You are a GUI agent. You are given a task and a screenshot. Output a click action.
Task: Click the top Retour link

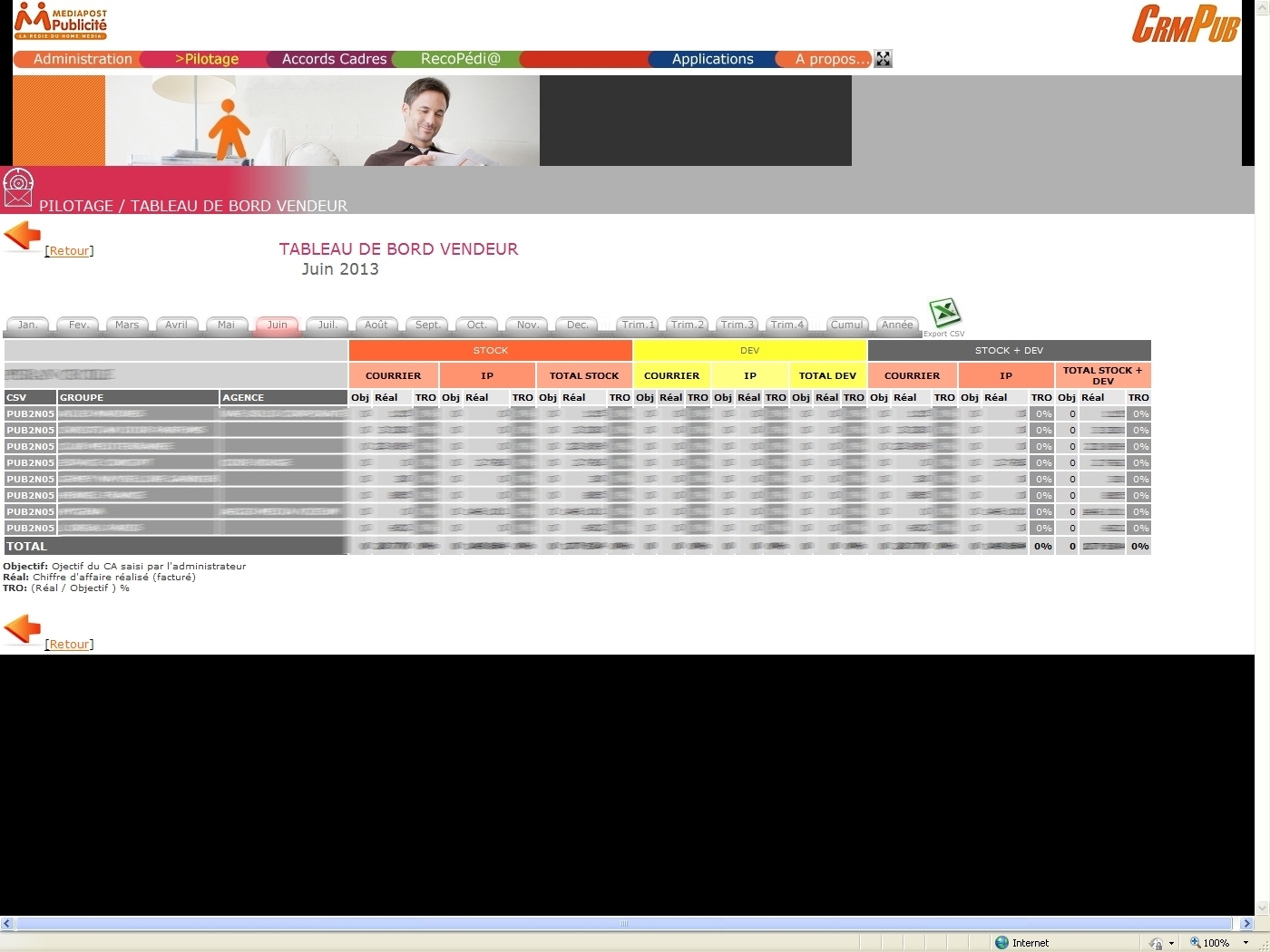[x=69, y=251]
